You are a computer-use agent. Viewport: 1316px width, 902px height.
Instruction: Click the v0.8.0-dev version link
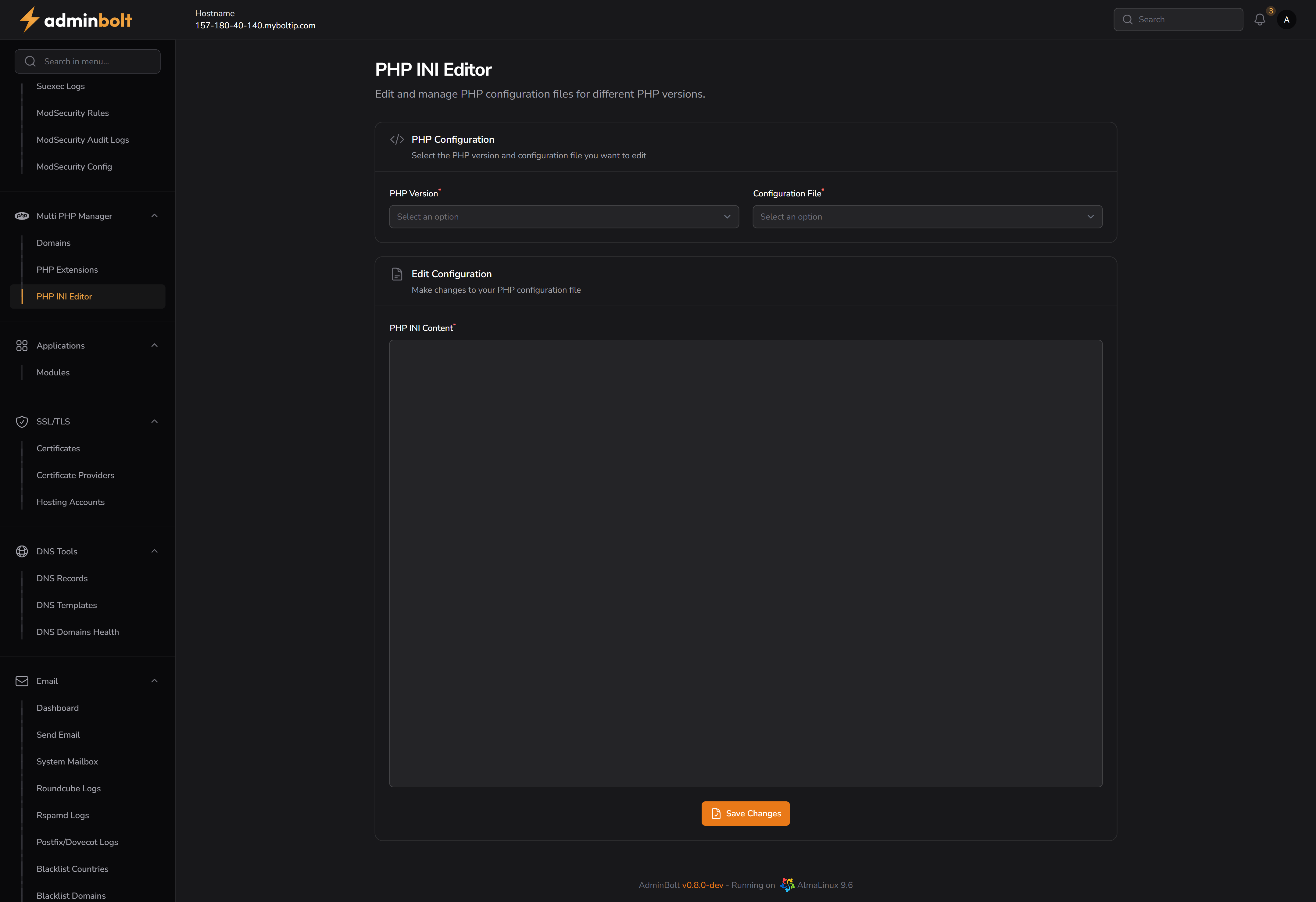703,884
